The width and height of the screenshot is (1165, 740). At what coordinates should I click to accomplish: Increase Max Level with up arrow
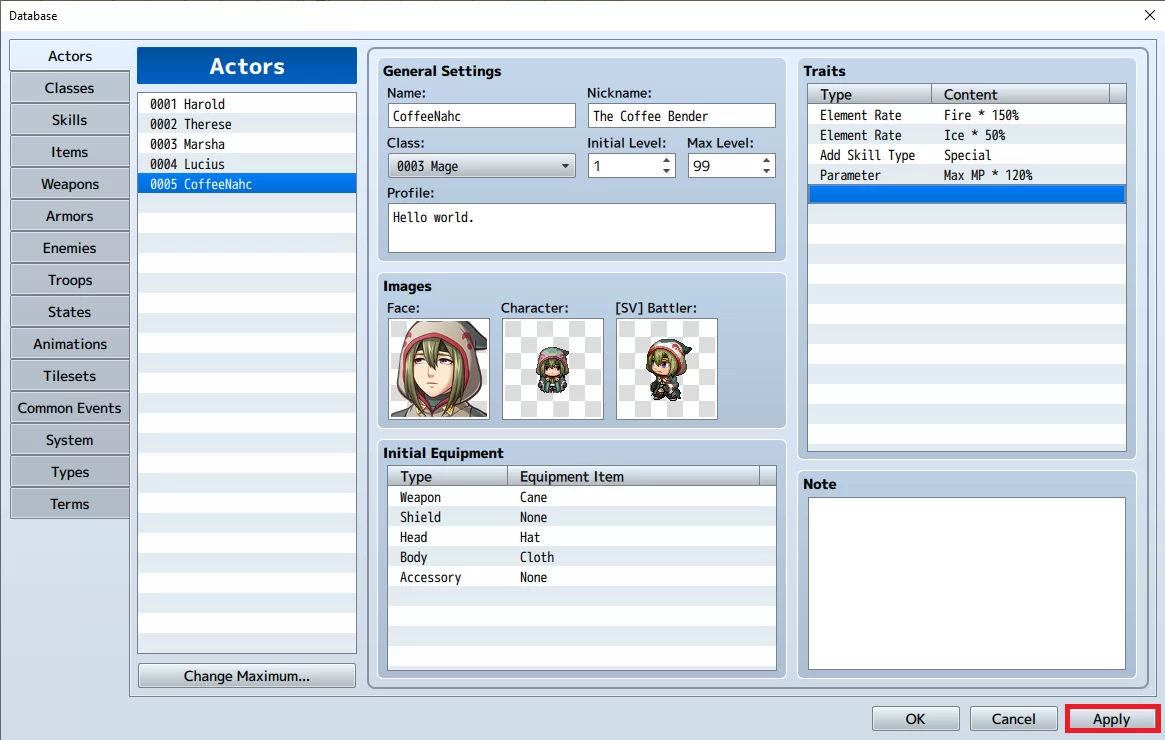coord(766,160)
